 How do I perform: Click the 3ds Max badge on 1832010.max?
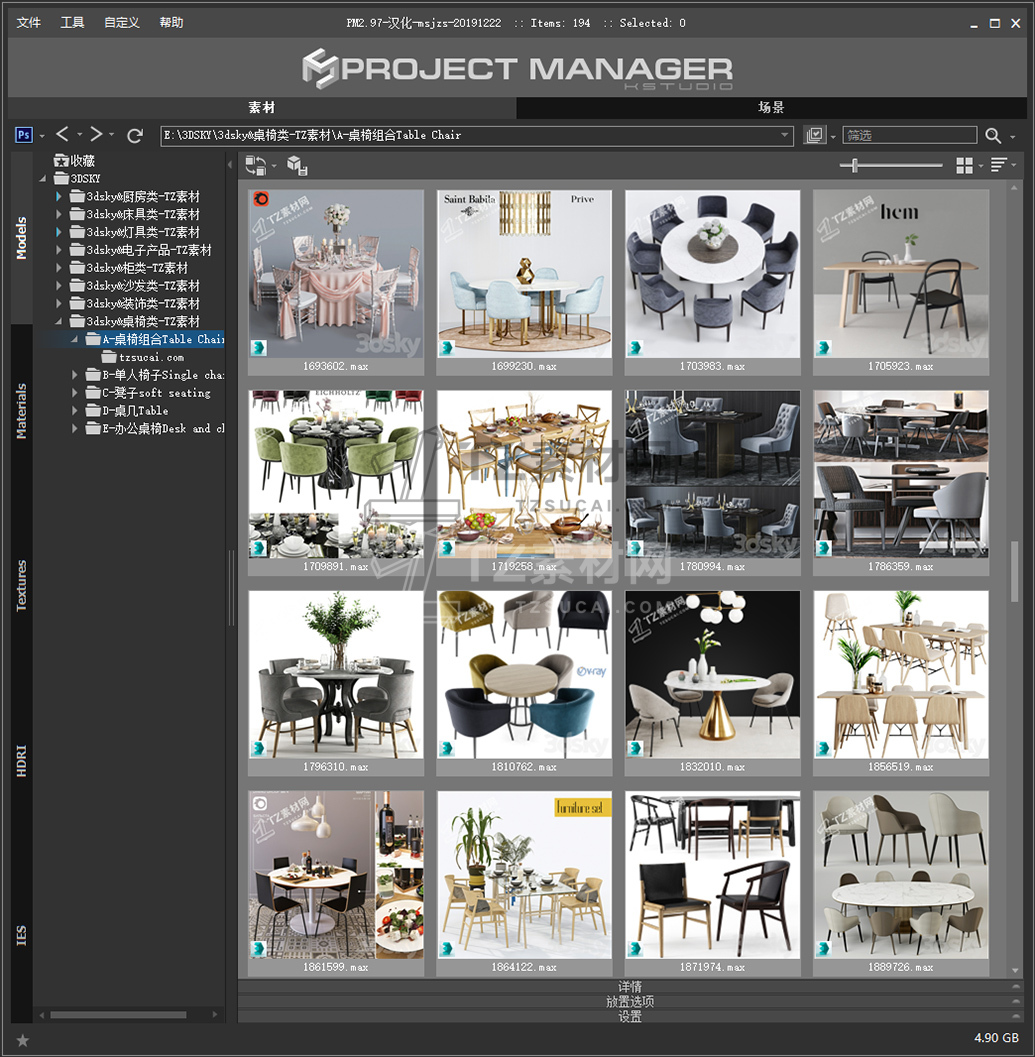[634, 748]
